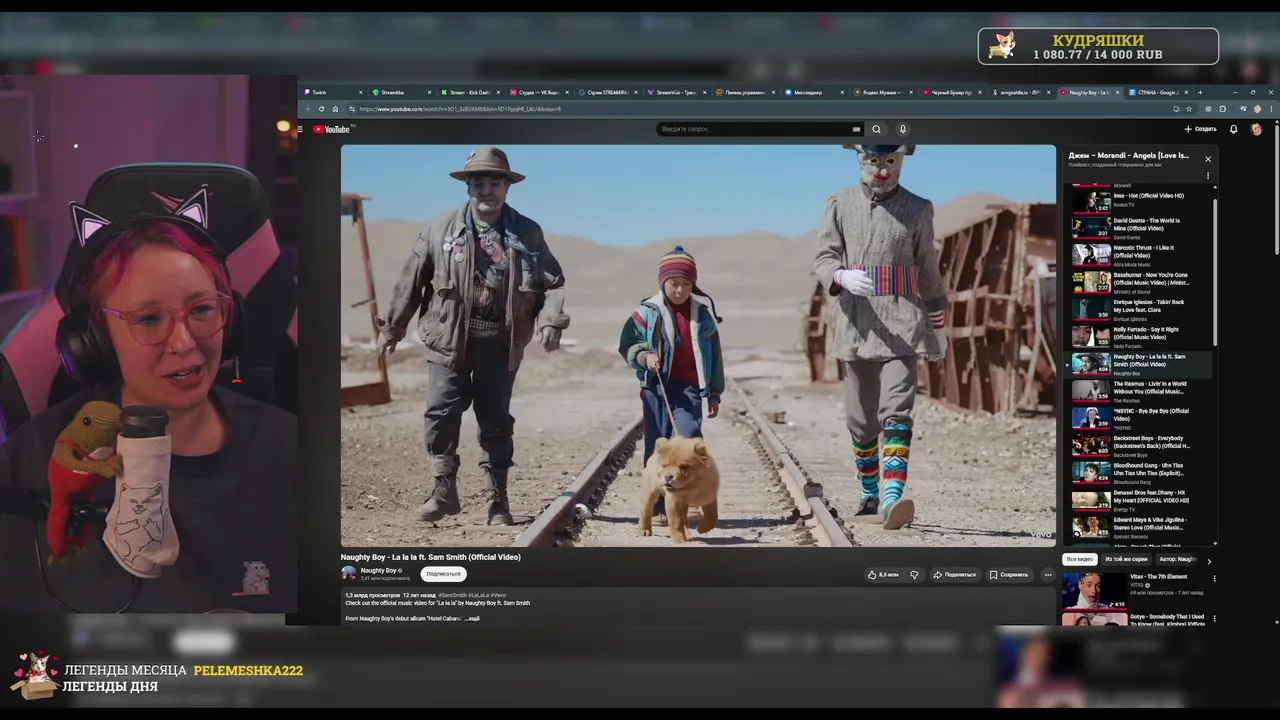Click Поделиться share button

tap(954, 575)
